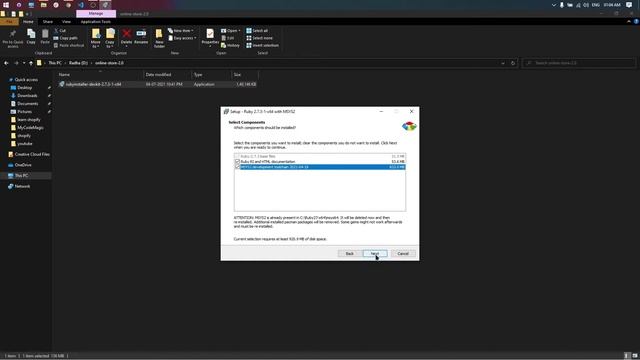Open Documents in the navigation pane
The height and width of the screenshot is (360, 640).
tap(27, 104)
